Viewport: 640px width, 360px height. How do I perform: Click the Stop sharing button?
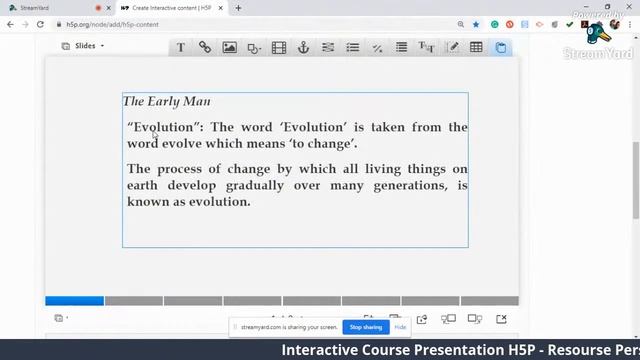(x=366, y=327)
